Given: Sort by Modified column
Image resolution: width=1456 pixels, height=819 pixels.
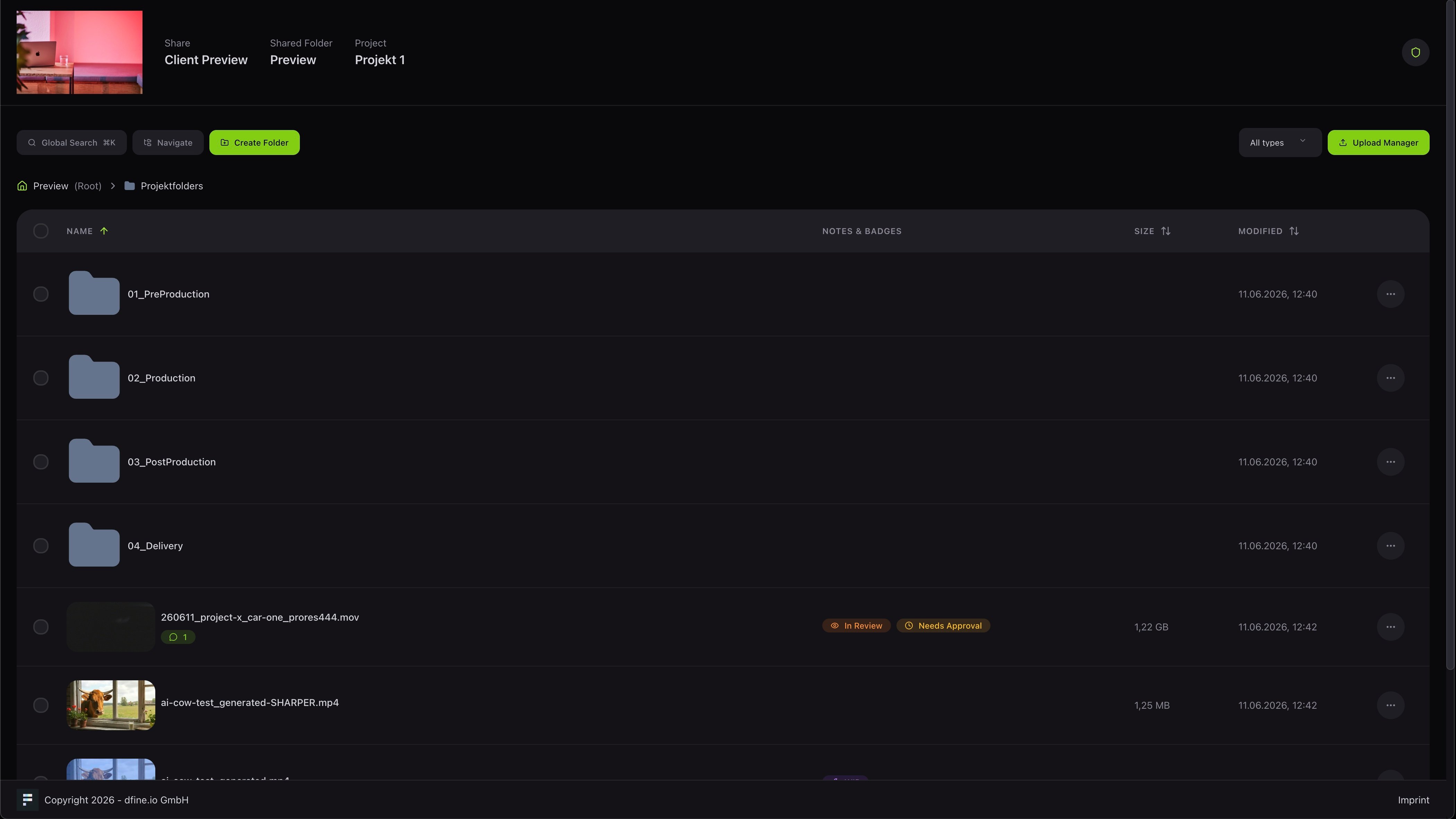Looking at the screenshot, I should 1268,231.
